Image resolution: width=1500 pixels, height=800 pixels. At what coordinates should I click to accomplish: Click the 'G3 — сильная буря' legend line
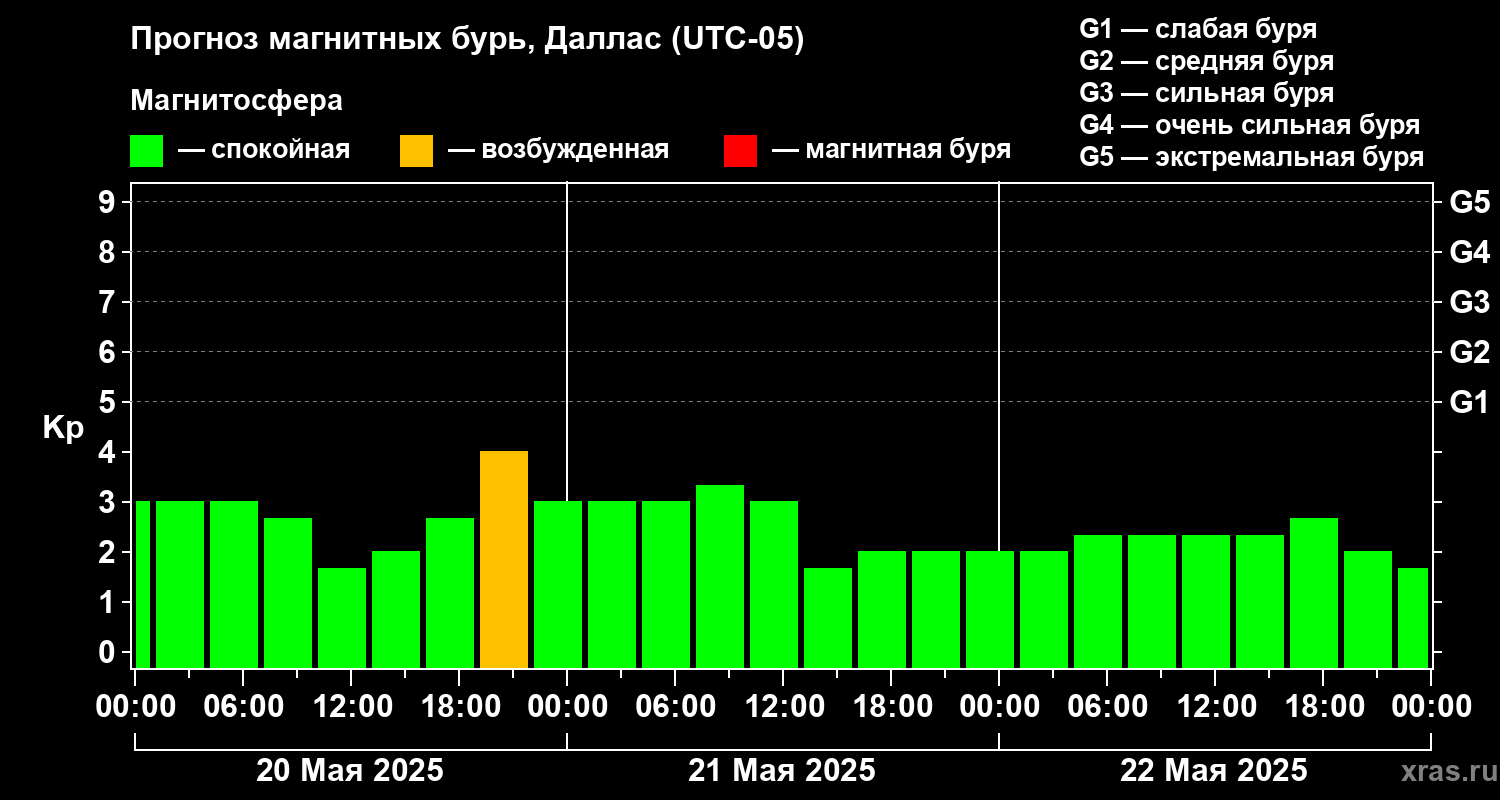(x=1206, y=93)
